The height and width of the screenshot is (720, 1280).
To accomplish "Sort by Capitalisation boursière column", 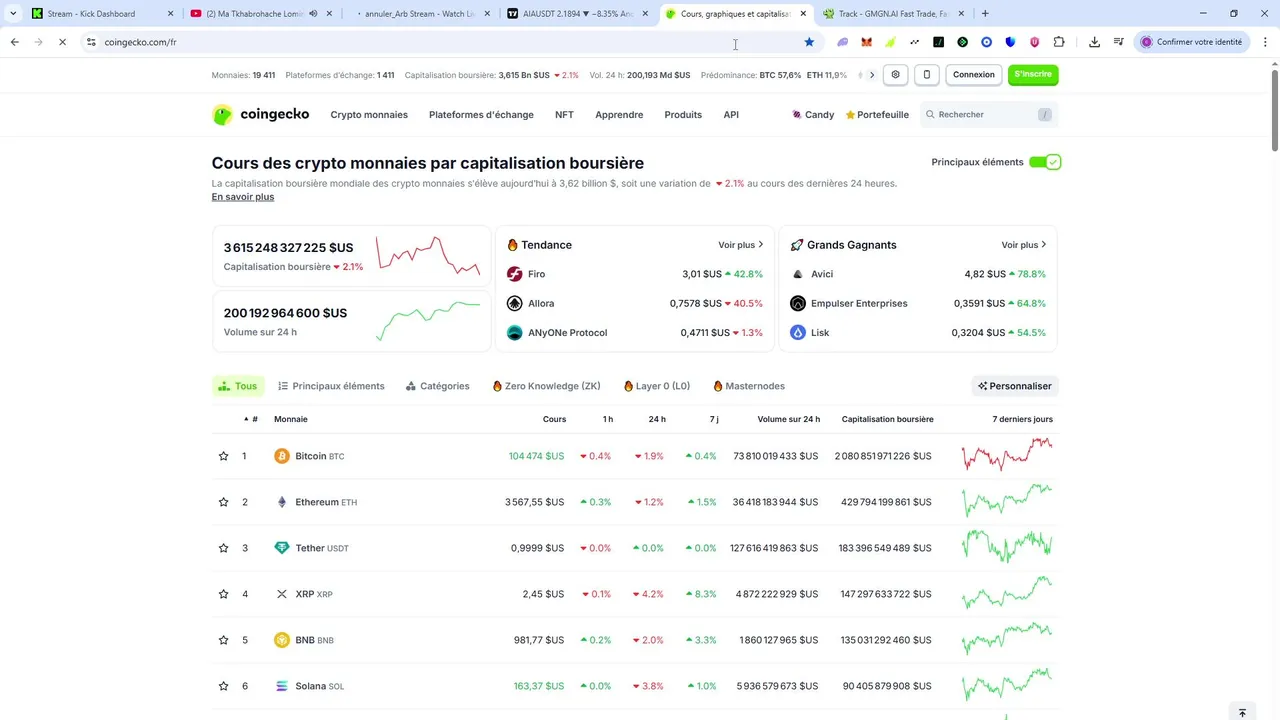I will 888,419.
